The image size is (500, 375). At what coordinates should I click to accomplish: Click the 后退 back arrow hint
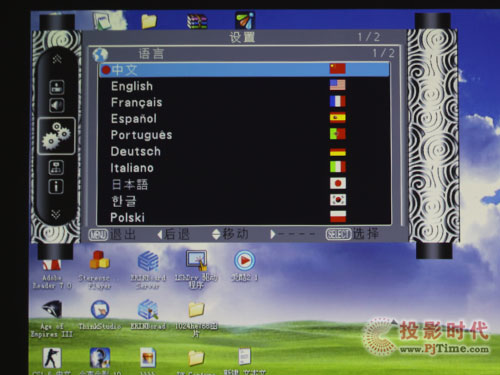point(174,234)
